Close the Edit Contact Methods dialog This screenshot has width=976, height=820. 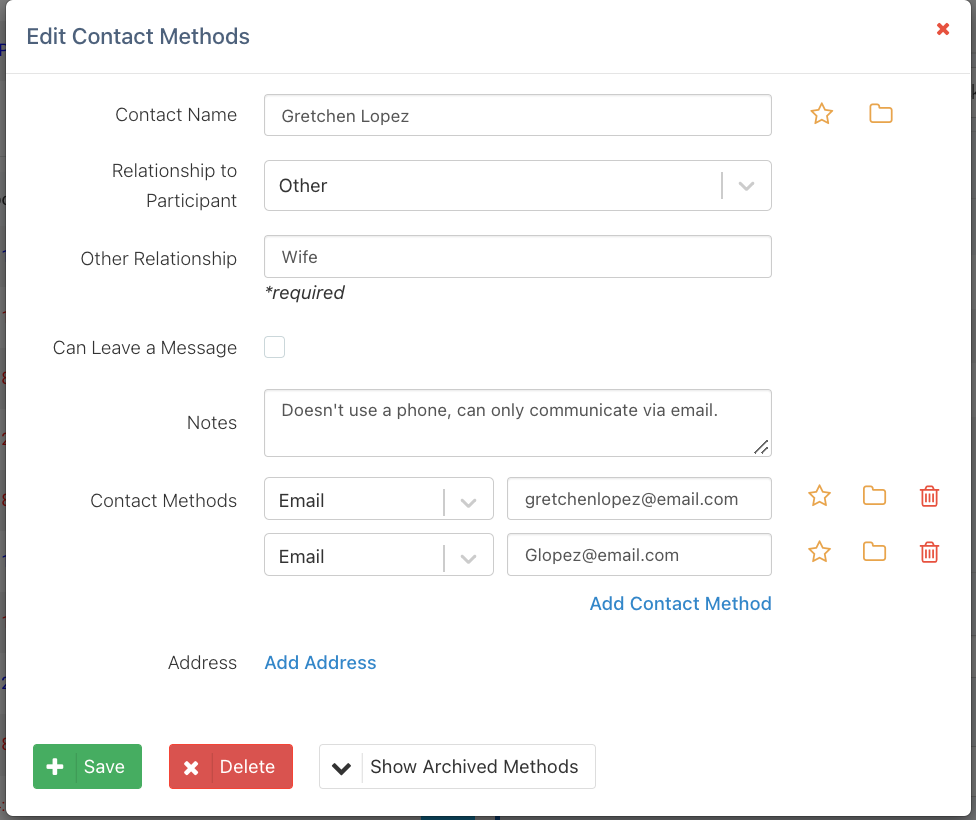coord(942,29)
